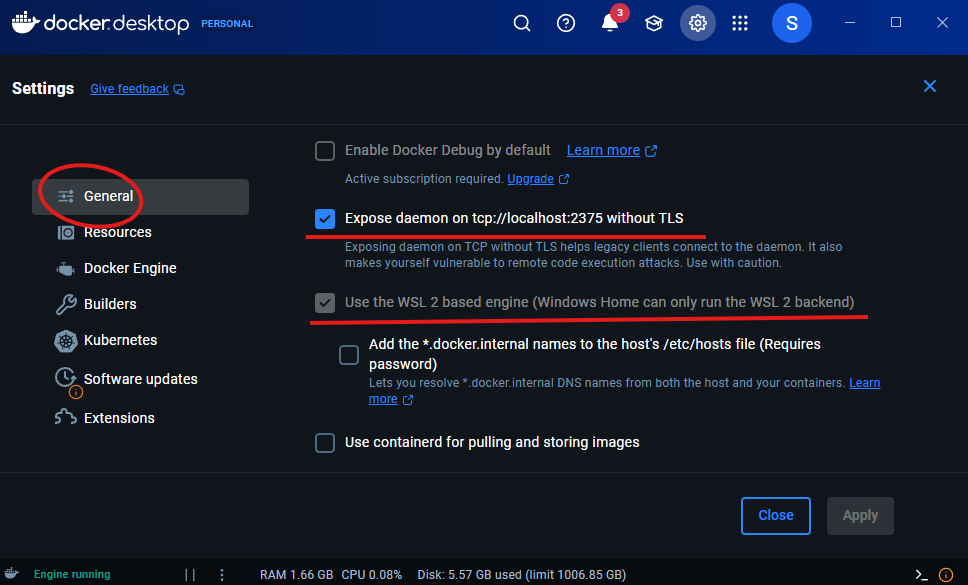Image resolution: width=968 pixels, height=585 pixels.
Task: Click the external link icon after Learn more at top
Action: 651,151
